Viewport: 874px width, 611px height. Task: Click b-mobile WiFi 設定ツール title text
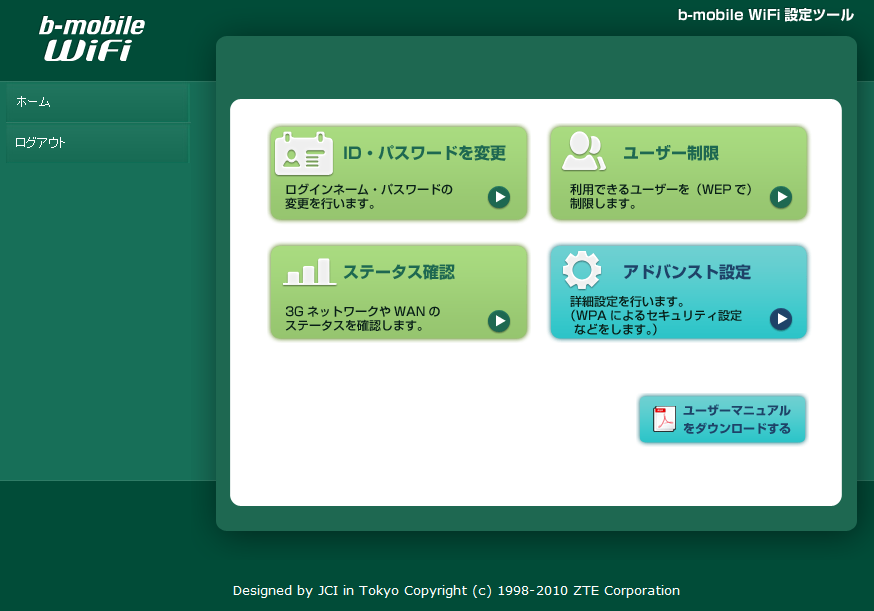765,15
